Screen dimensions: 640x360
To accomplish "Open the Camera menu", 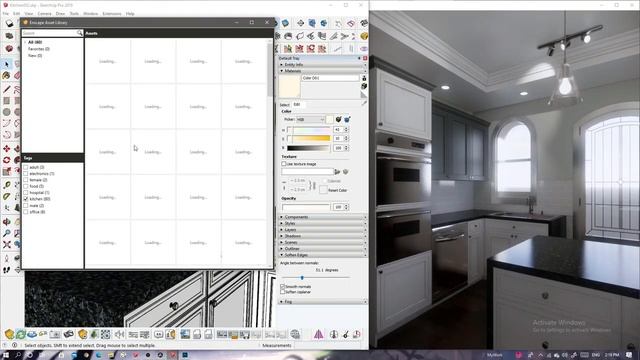I will click(44, 13).
